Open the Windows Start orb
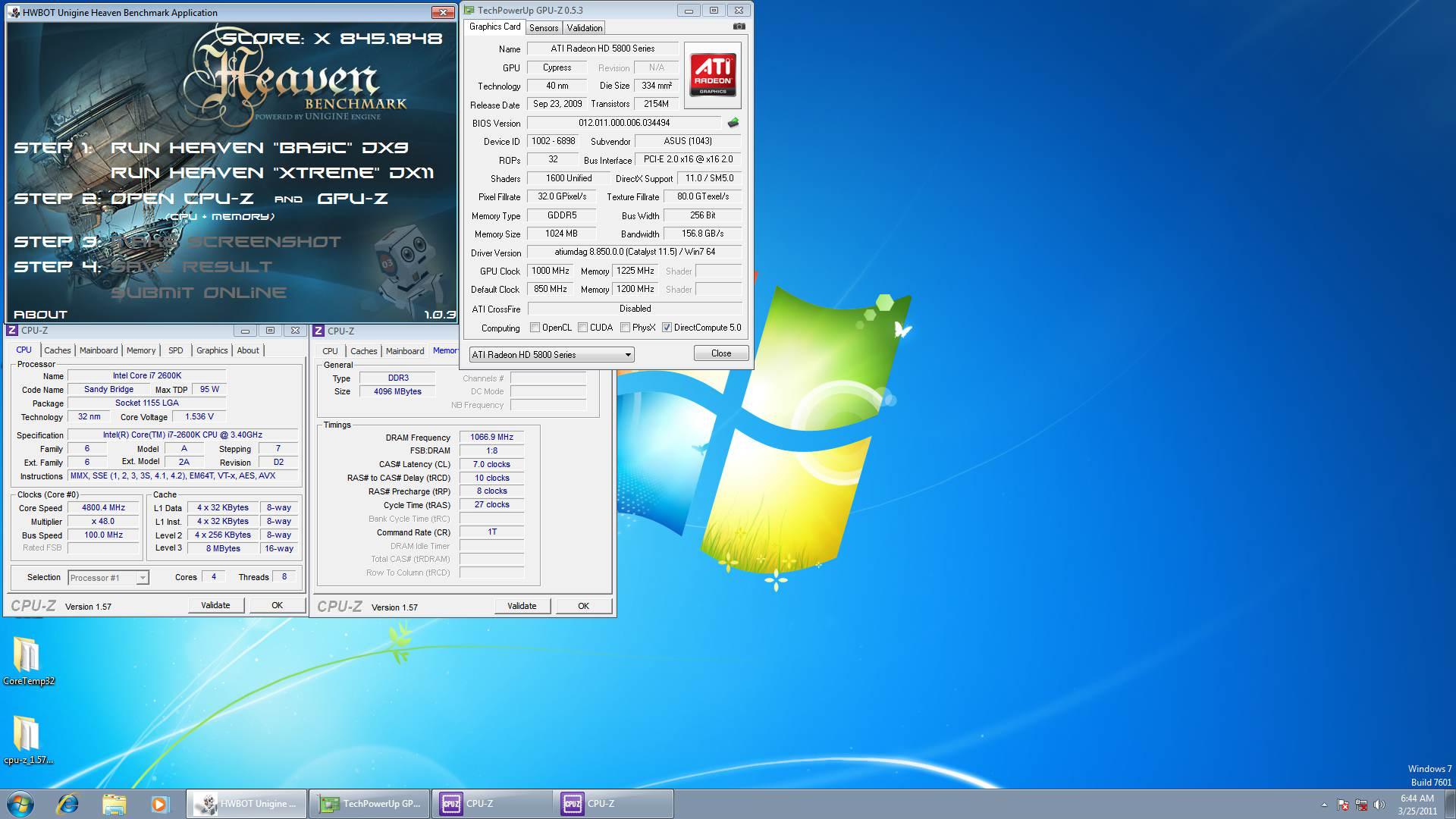 (20, 804)
